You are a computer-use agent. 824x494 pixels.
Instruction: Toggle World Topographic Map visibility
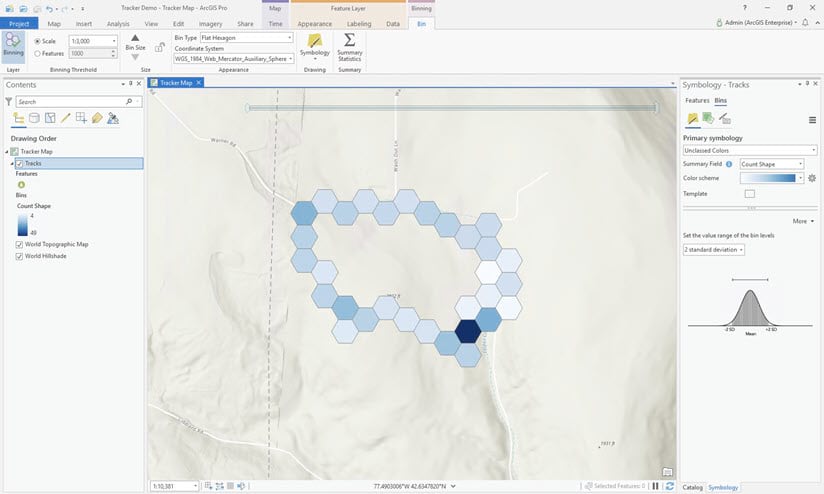(19, 244)
